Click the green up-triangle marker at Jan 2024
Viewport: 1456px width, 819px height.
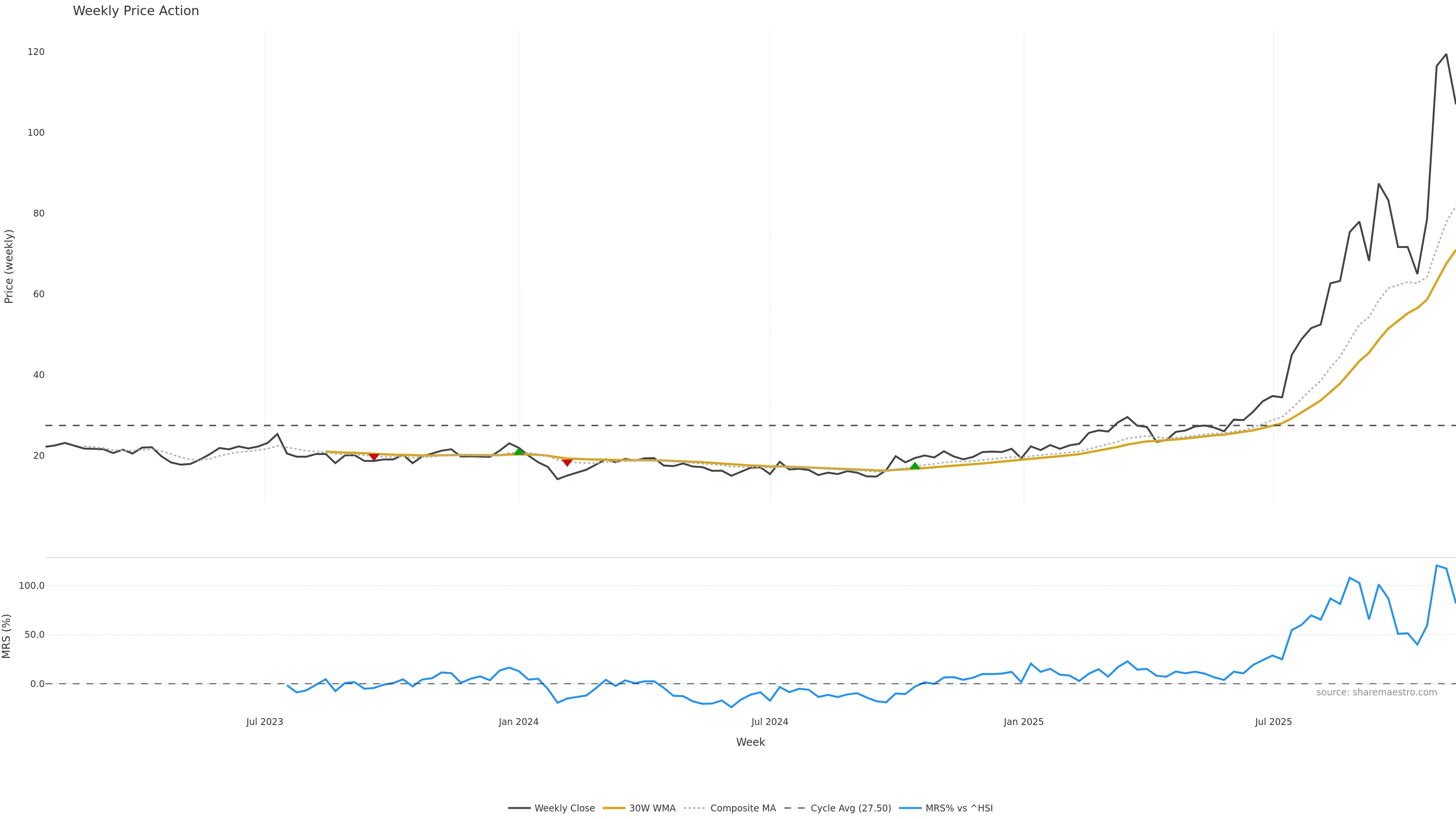[519, 451]
